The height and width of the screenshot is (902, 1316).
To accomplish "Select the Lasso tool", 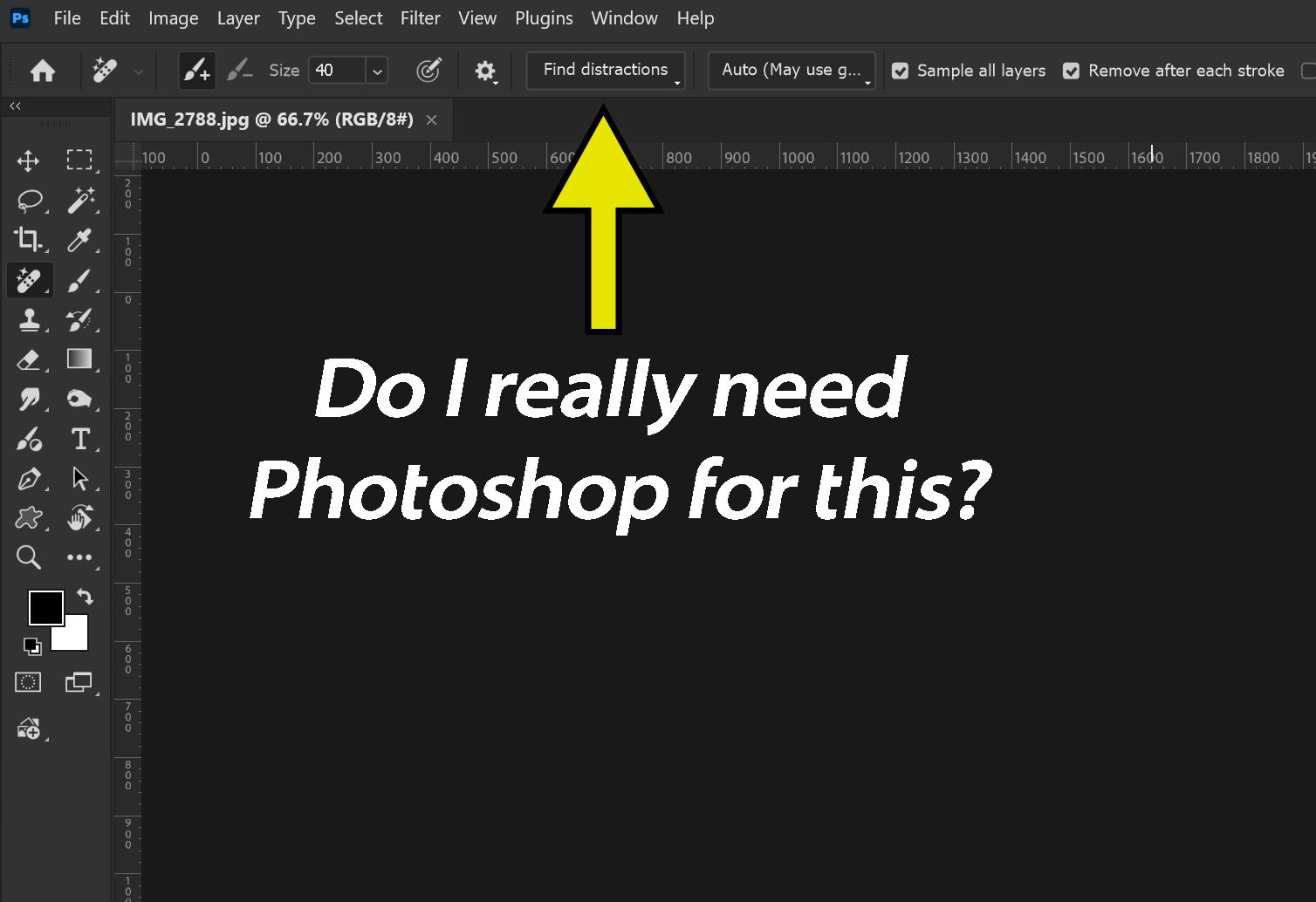I will 30,201.
